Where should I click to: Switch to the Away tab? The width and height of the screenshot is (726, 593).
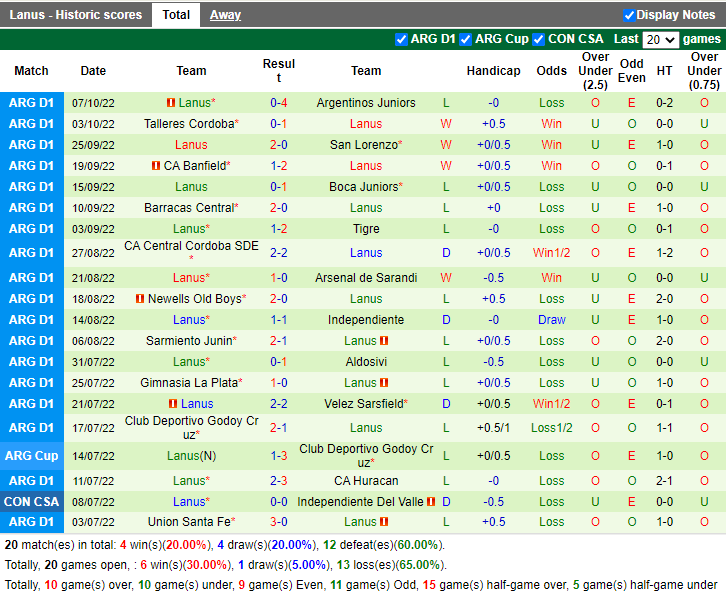pyautogui.click(x=225, y=15)
